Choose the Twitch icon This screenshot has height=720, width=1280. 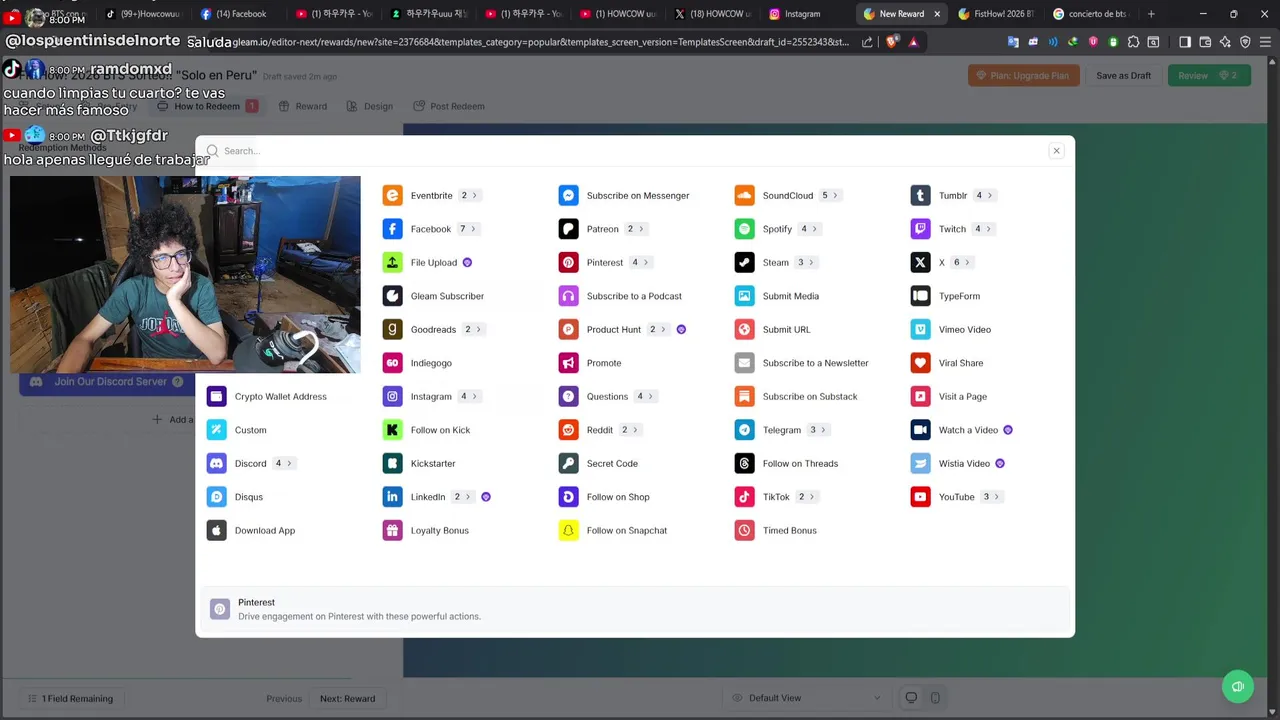[x=920, y=229]
